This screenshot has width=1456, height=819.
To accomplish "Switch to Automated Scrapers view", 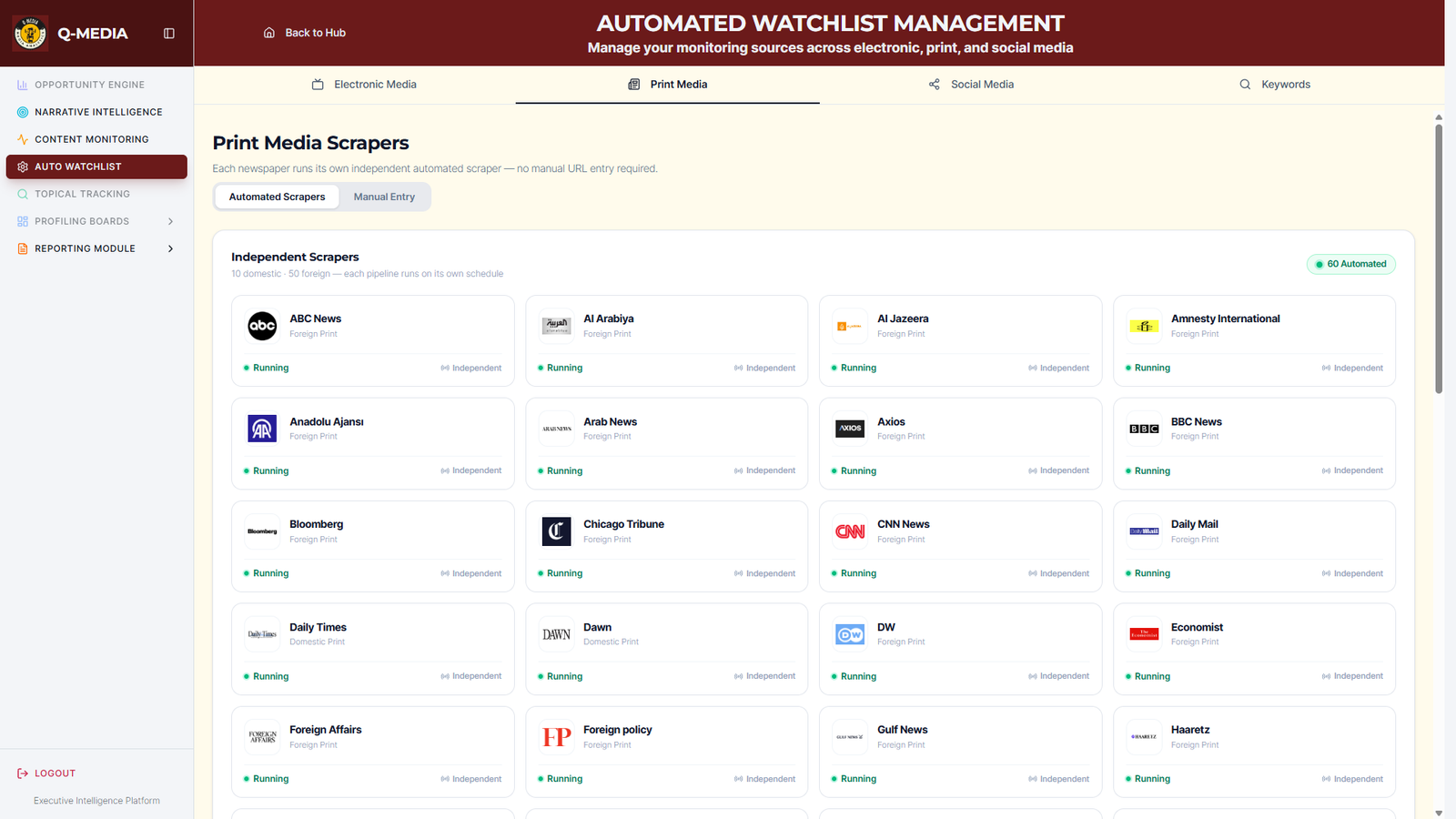I will coord(277,197).
